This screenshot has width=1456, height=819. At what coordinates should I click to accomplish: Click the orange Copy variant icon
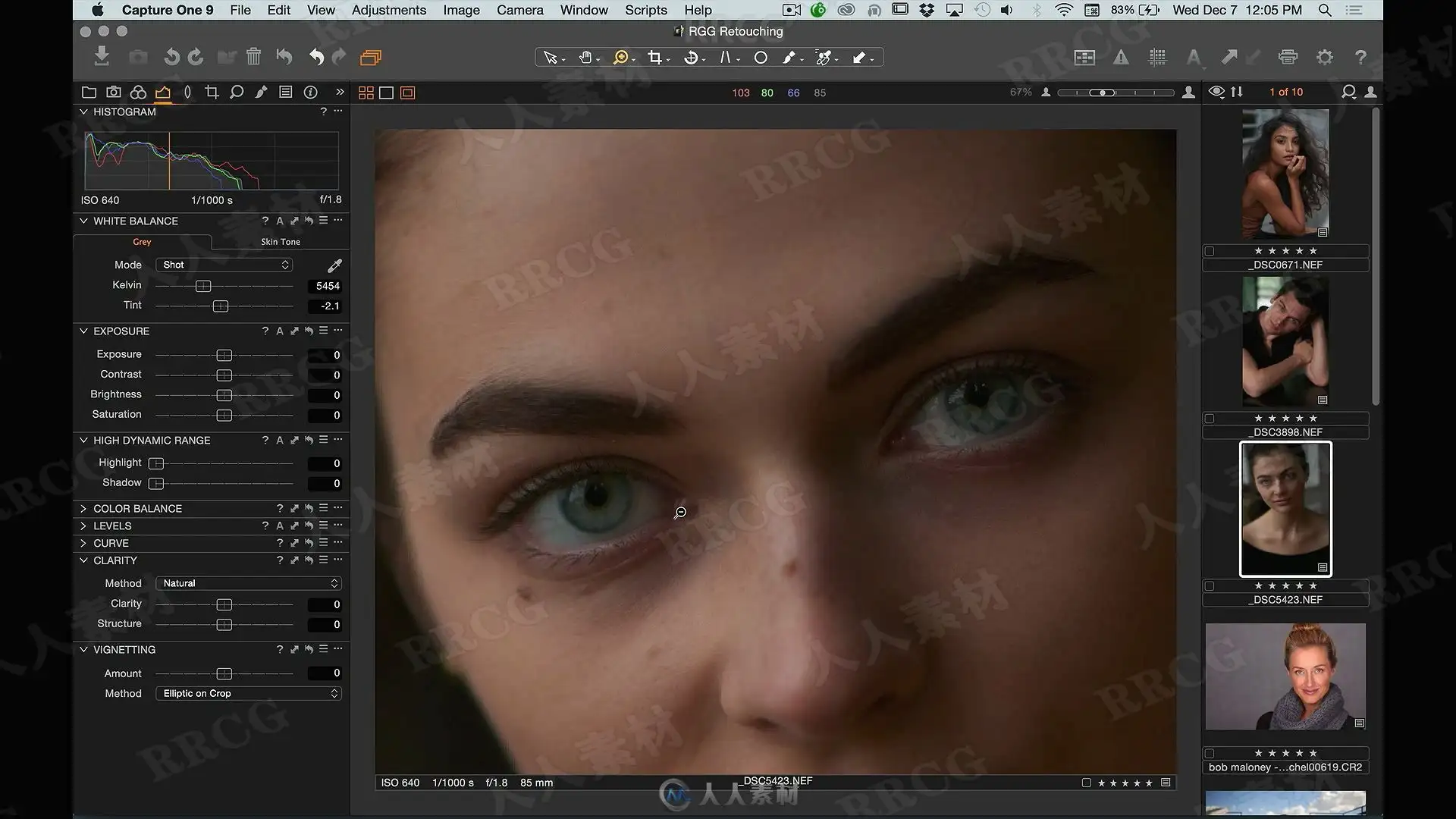pyautogui.click(x=370, y=57)
